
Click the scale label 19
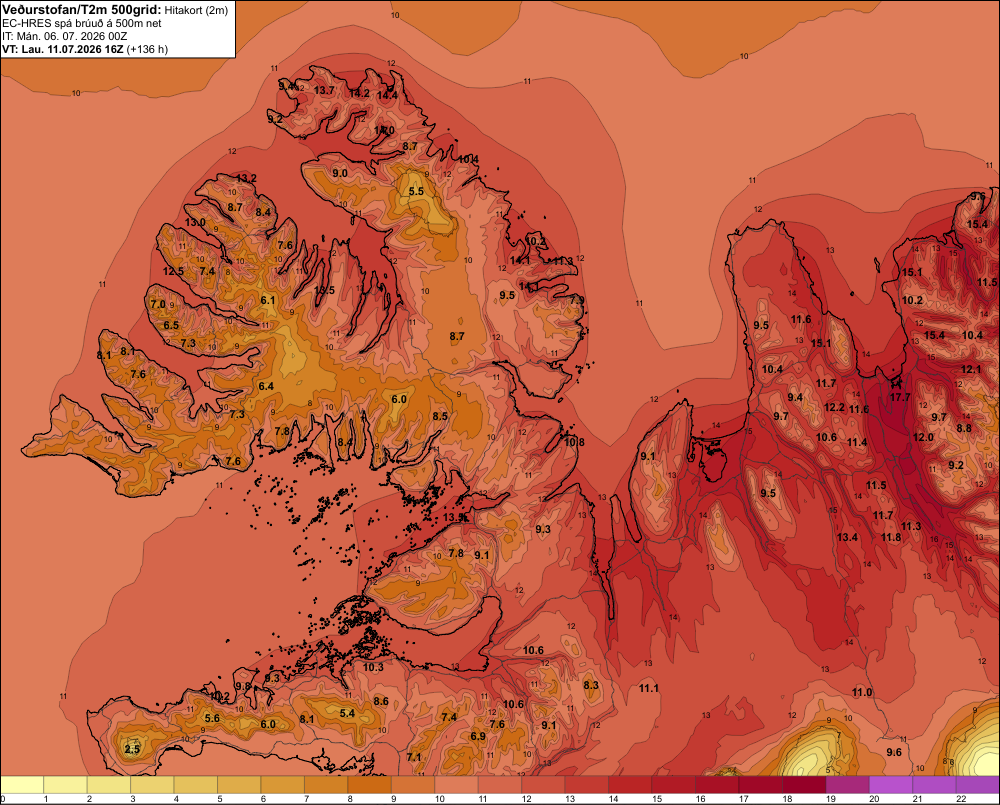831,799
